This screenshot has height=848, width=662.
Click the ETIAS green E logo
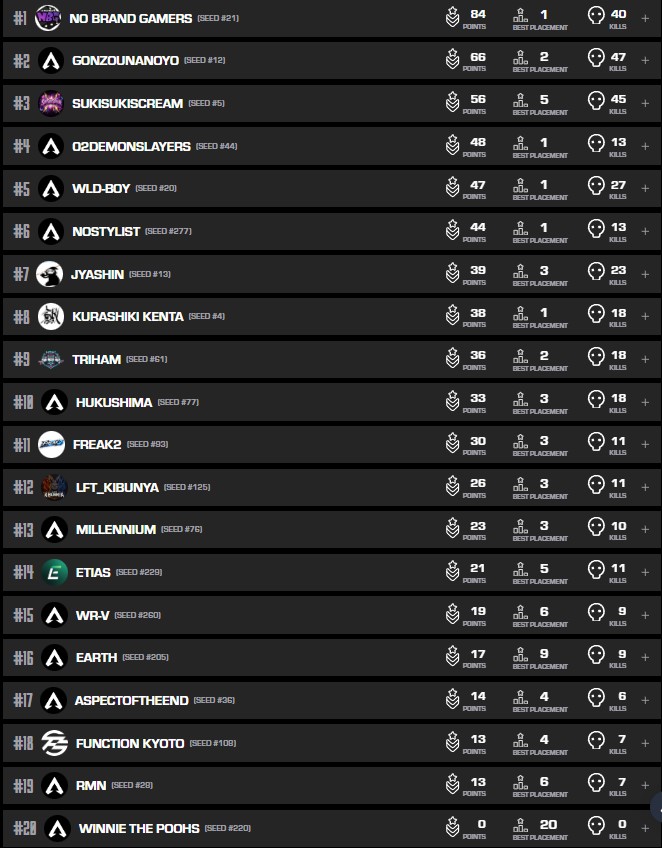point(57,572)
